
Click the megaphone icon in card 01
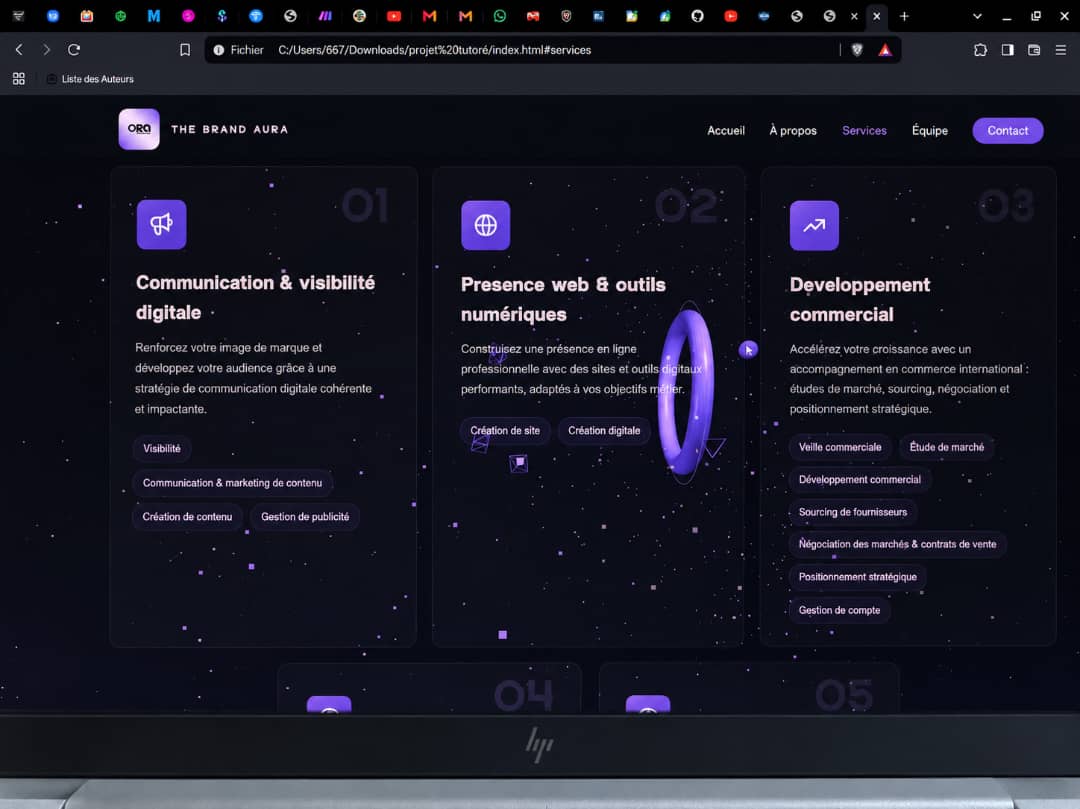(161, 224)
